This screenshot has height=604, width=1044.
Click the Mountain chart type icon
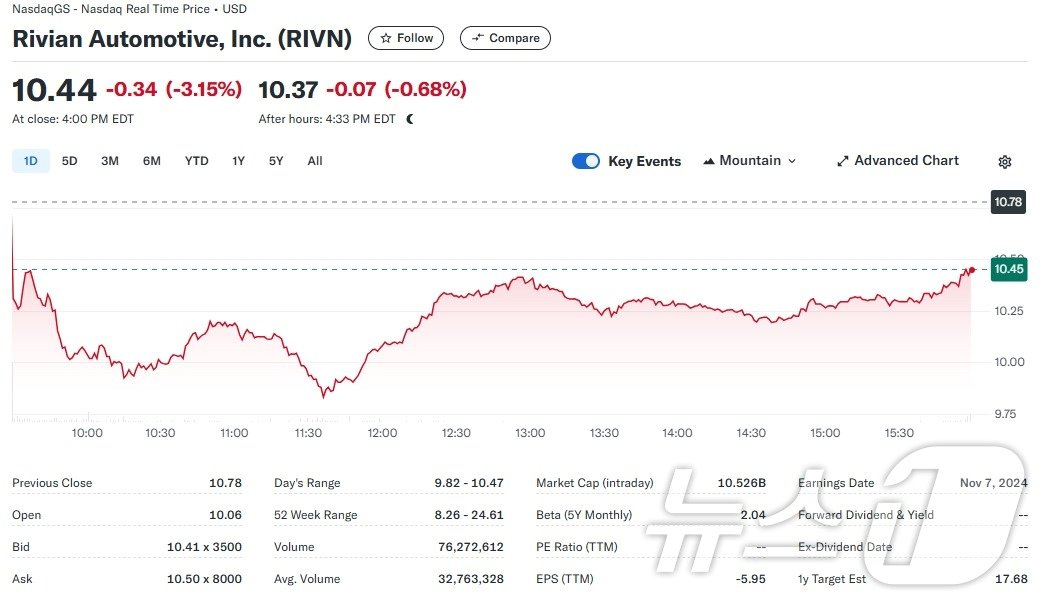[709, 161]
